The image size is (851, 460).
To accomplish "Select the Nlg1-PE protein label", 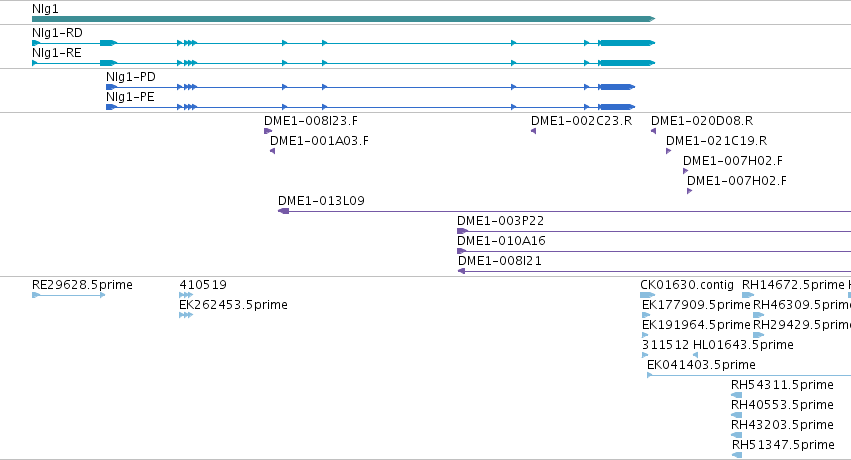I will 130,97.
